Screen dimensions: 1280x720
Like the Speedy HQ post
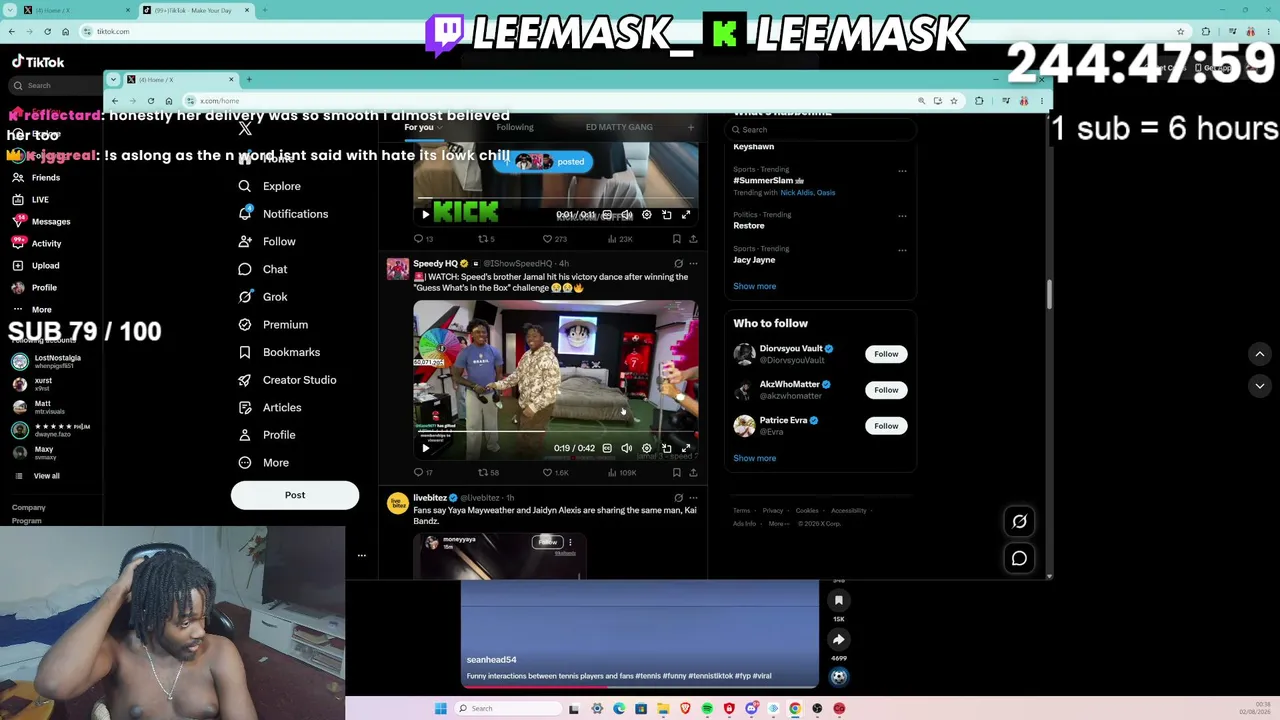click(555, 473)
